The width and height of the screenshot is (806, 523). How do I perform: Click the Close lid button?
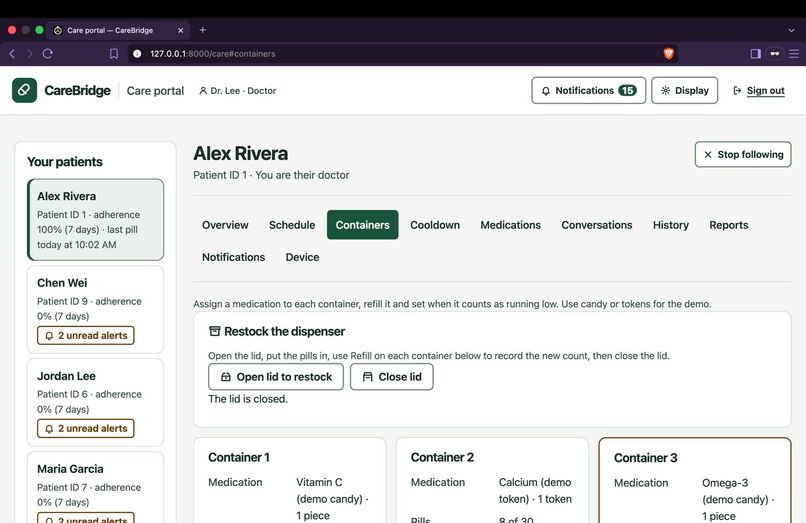[x=392, y=377]
